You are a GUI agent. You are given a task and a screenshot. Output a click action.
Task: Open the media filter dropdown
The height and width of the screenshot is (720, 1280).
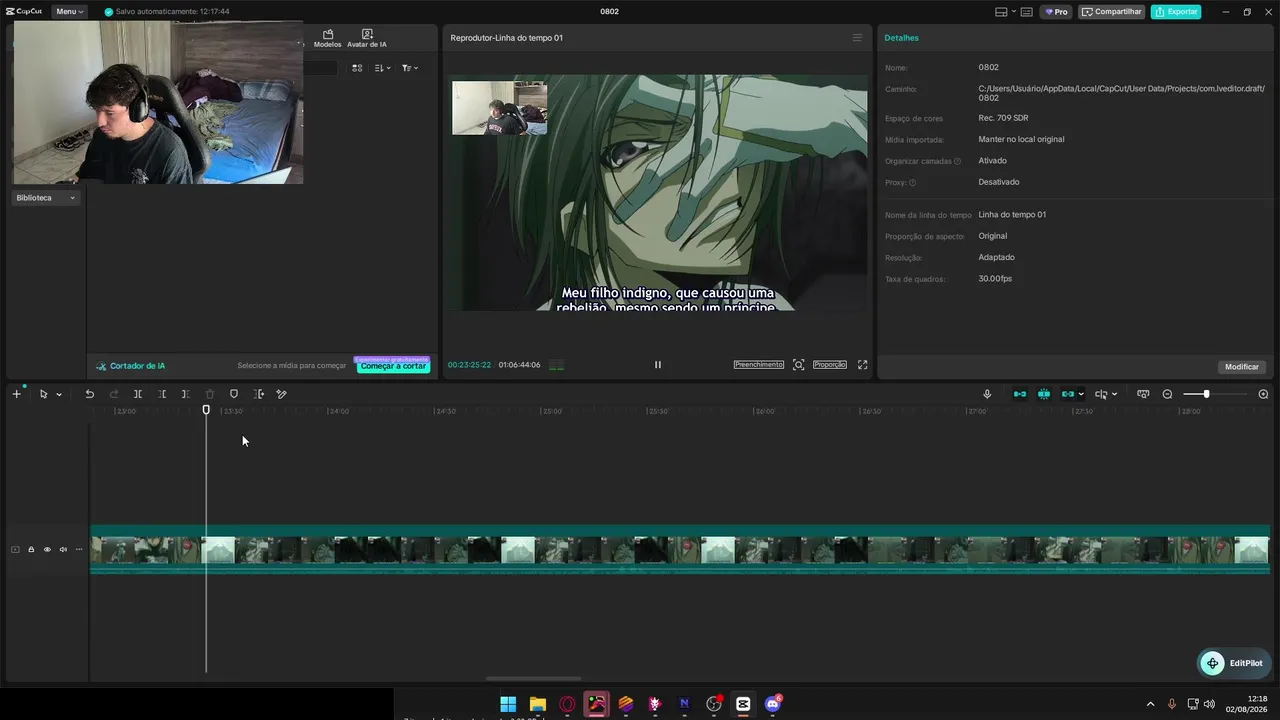(x=410, y=68)
